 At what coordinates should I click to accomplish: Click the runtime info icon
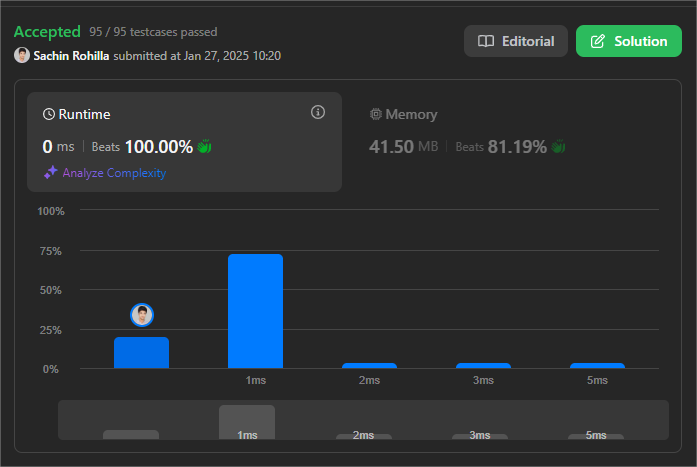(317, 112)
